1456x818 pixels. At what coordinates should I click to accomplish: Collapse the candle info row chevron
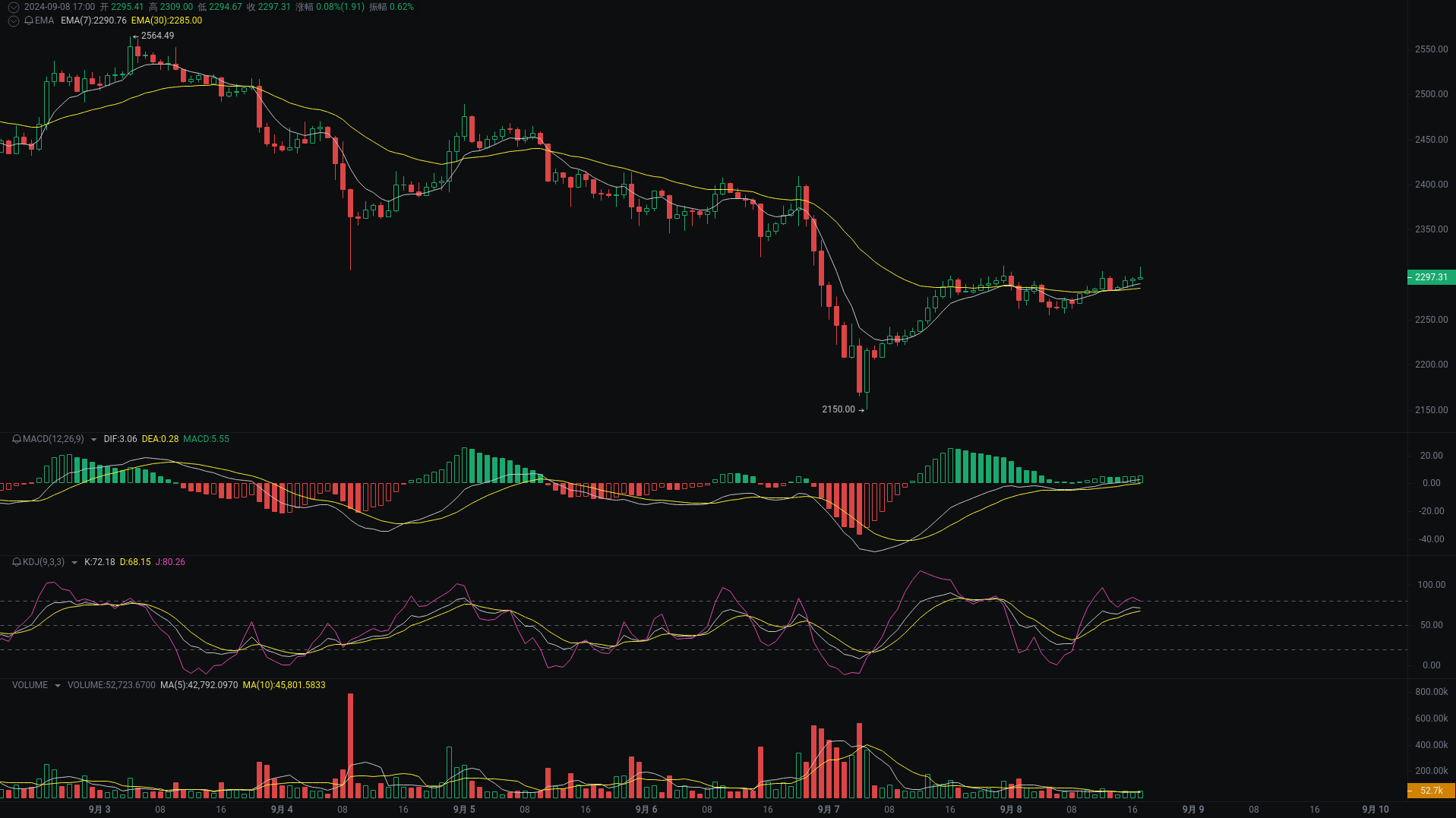point(13,7)
